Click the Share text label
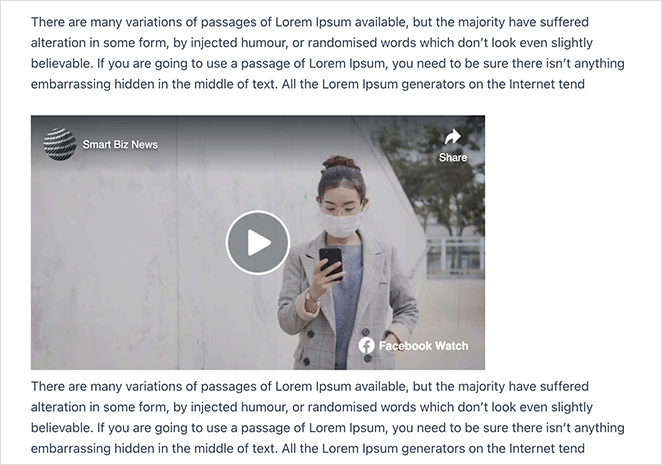Screen dimensions: 662x465 [x=453, y=158]
